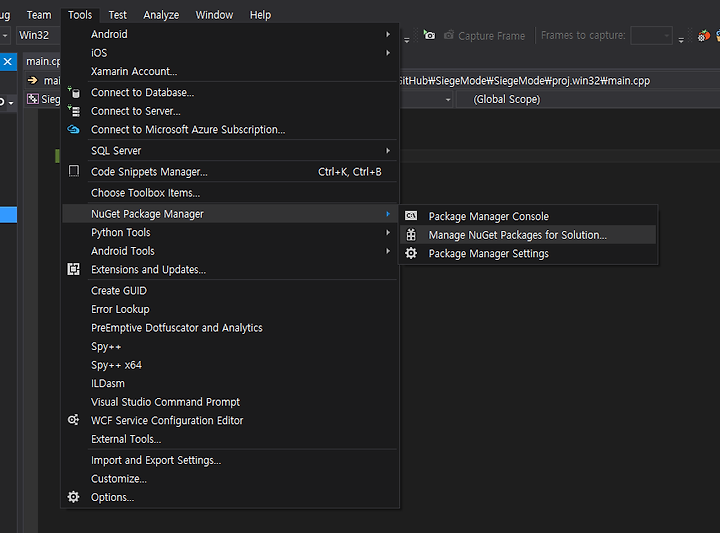
Task: Close the tab with the X button
Action: [x=8, y=62]
